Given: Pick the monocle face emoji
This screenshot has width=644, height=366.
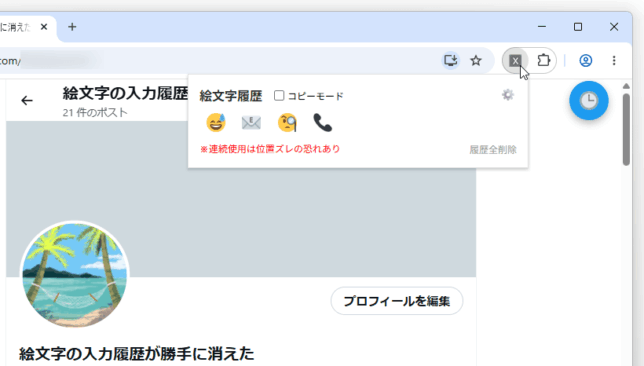Looking at the screenshot, I should (x=287, y=122).
